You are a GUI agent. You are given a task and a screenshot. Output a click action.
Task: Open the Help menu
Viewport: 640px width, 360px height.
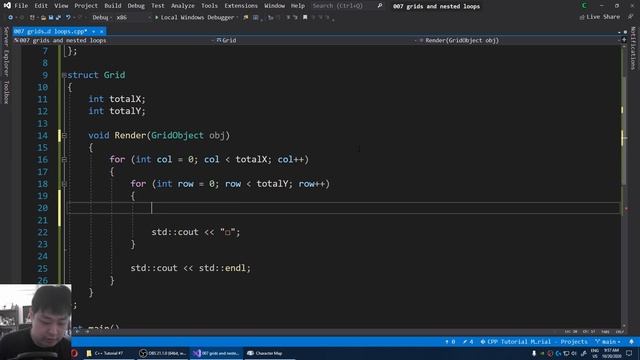[x=298, y=6]
